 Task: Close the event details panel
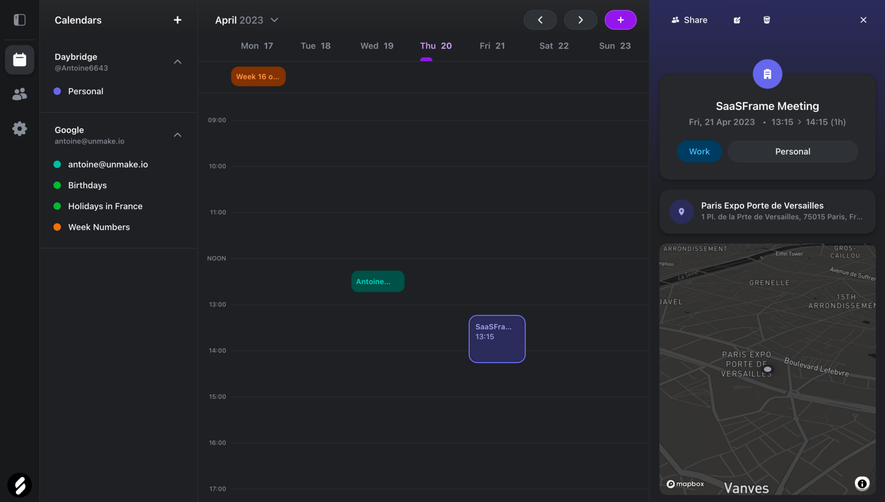(x=863, y=20)
